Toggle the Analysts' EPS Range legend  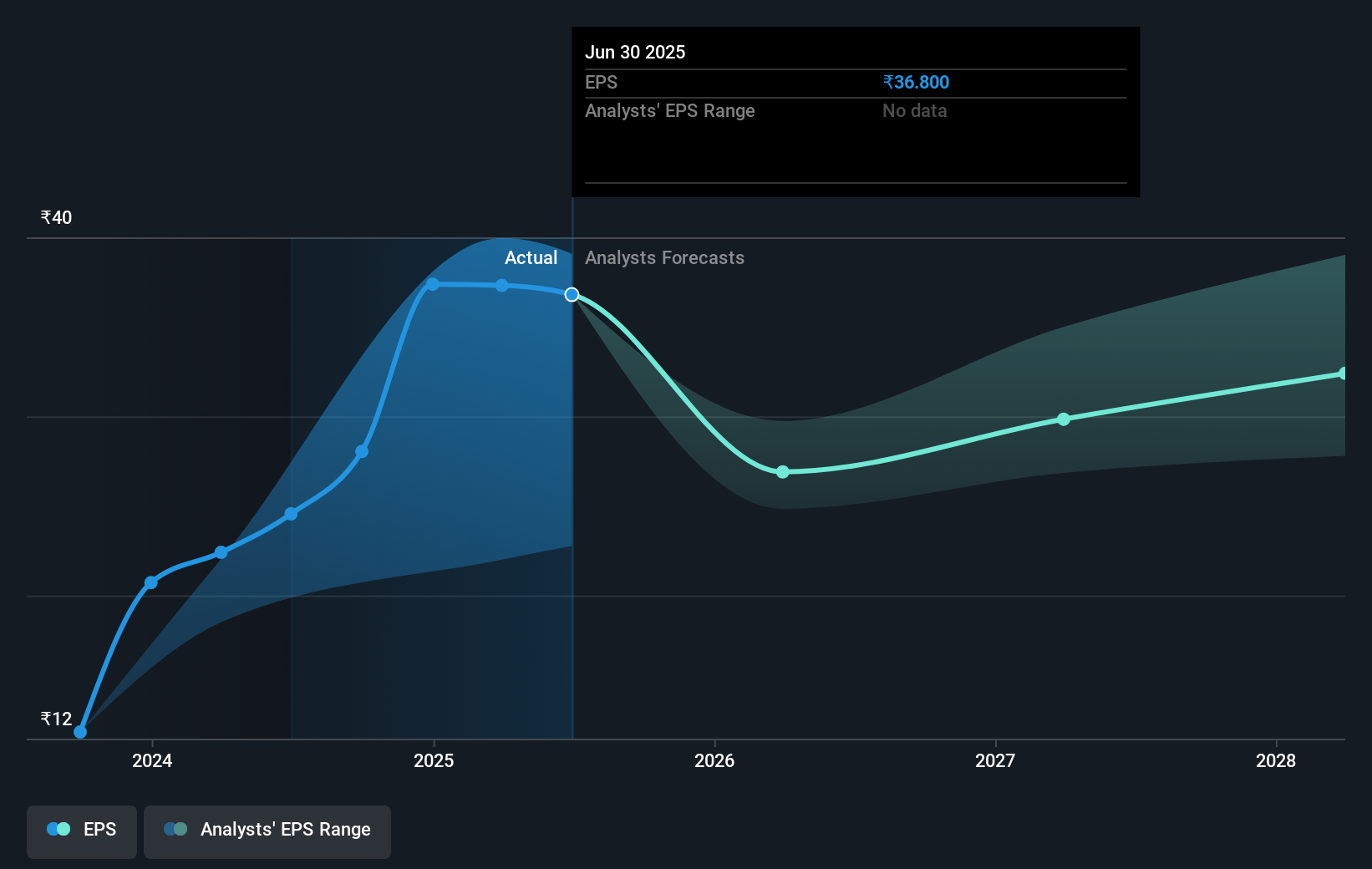coord(267,831)
